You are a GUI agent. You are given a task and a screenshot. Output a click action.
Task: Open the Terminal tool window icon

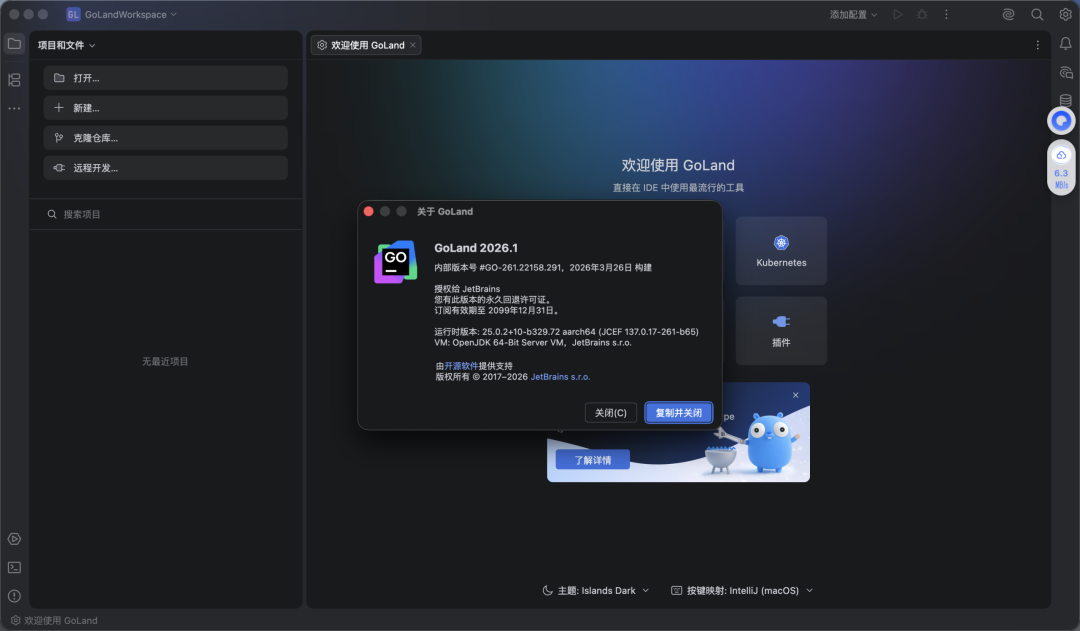[x=14, y=567]
